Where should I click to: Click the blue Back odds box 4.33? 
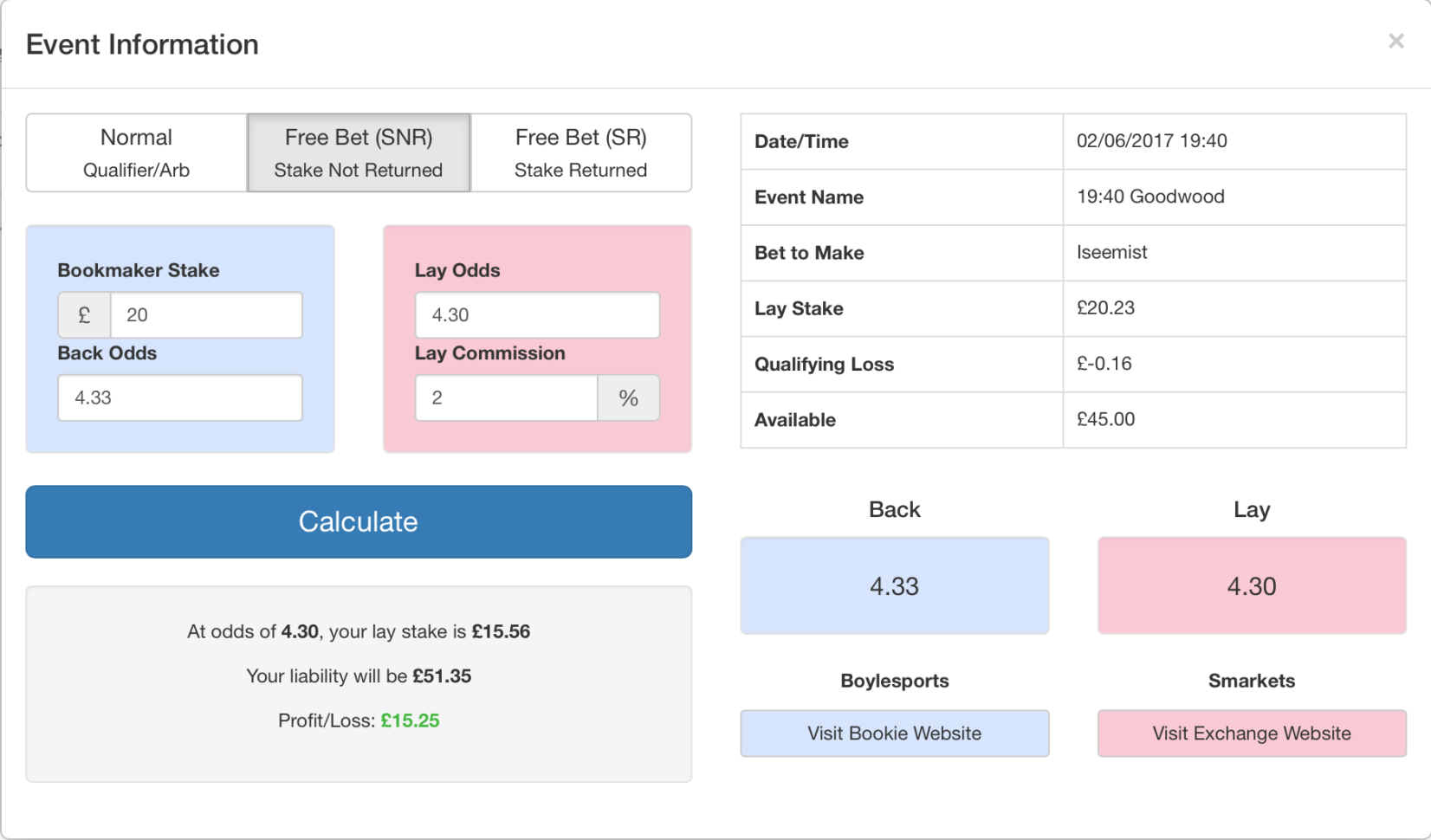[x=894, y=585]
